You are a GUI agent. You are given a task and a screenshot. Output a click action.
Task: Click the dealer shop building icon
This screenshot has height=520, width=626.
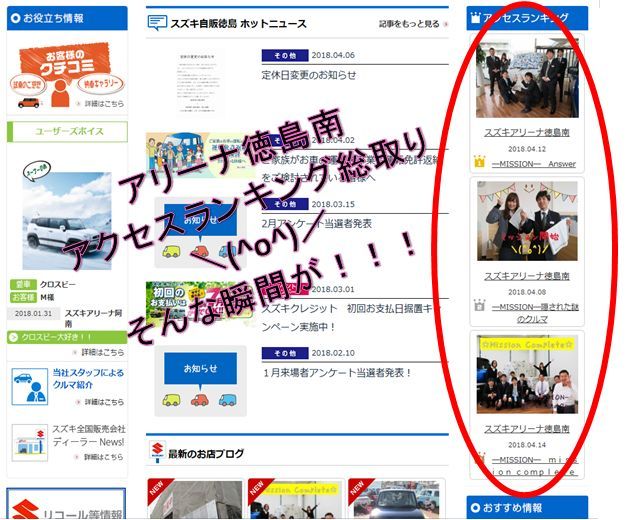click(x=30, y=443)
